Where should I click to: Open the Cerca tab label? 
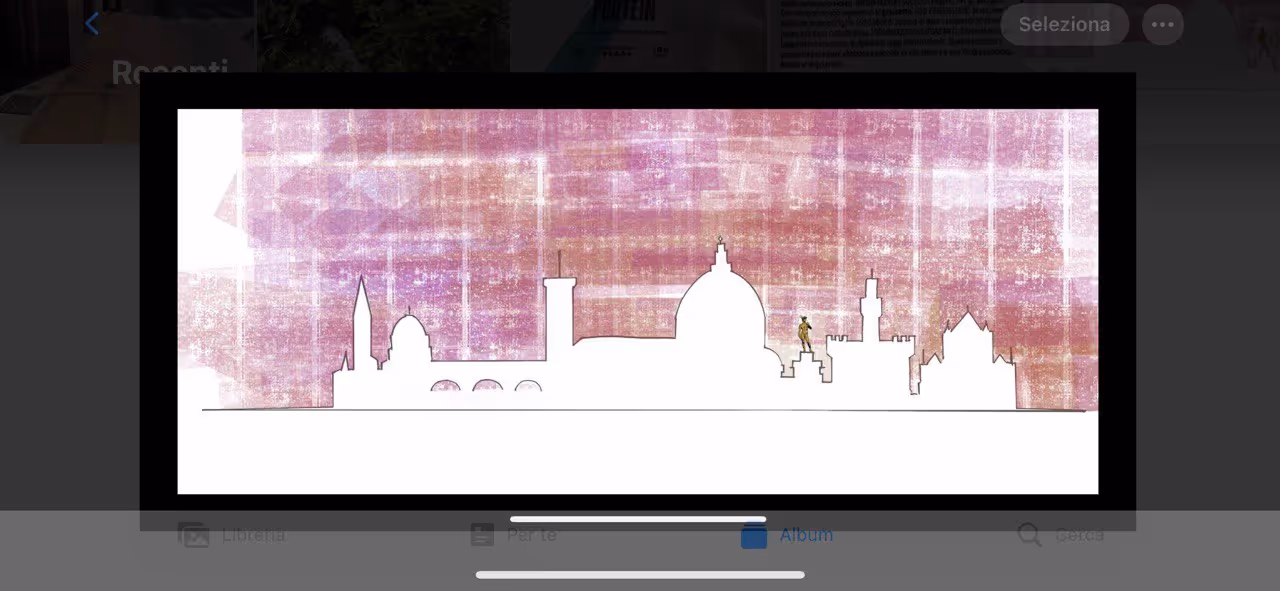tap(1079, 535)
